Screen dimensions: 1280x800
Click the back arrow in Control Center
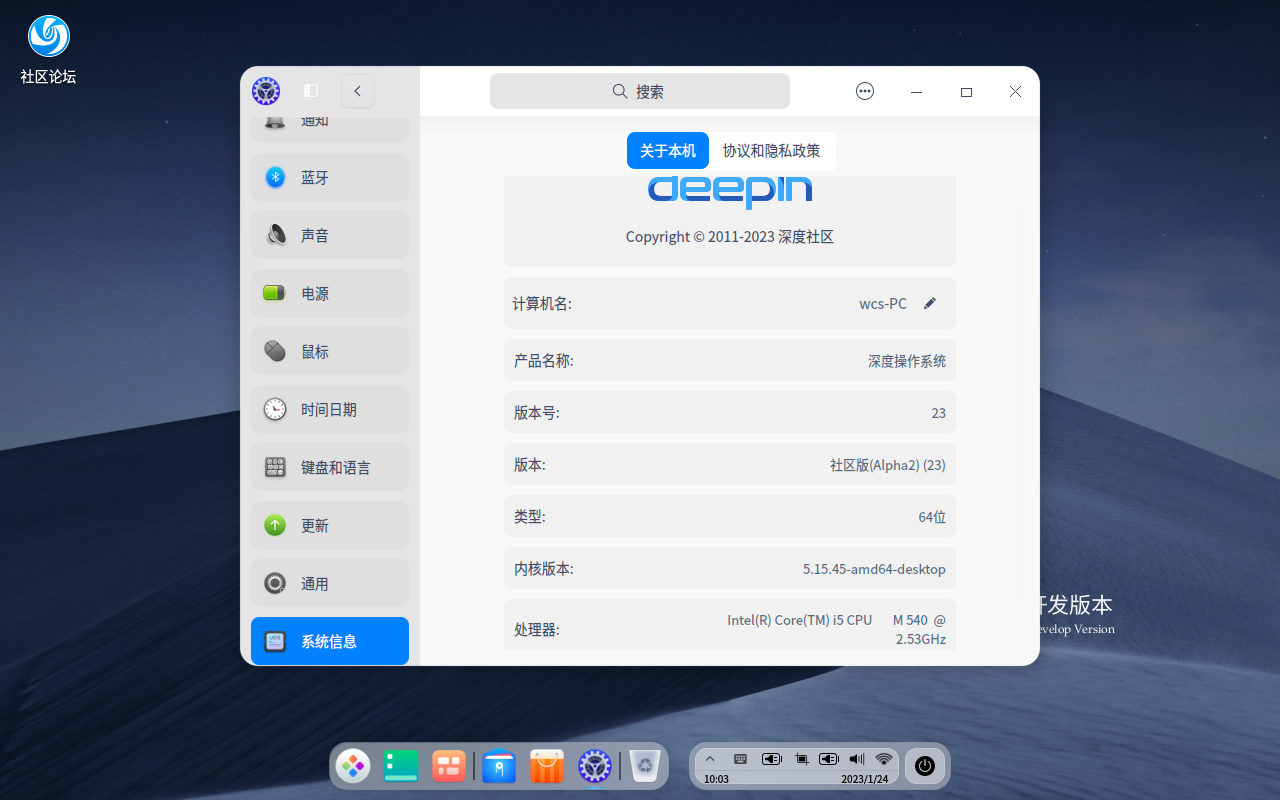point(357,90)
